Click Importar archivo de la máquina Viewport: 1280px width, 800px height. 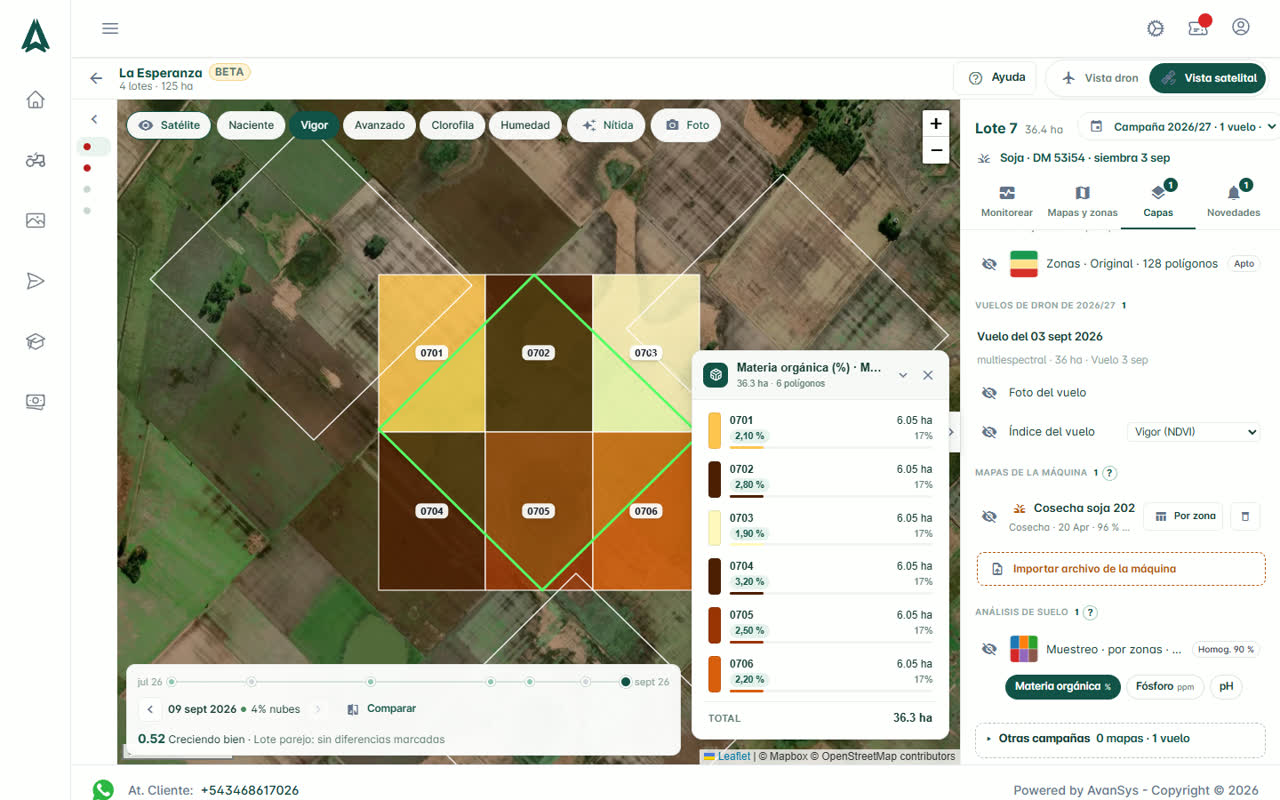1120,569
